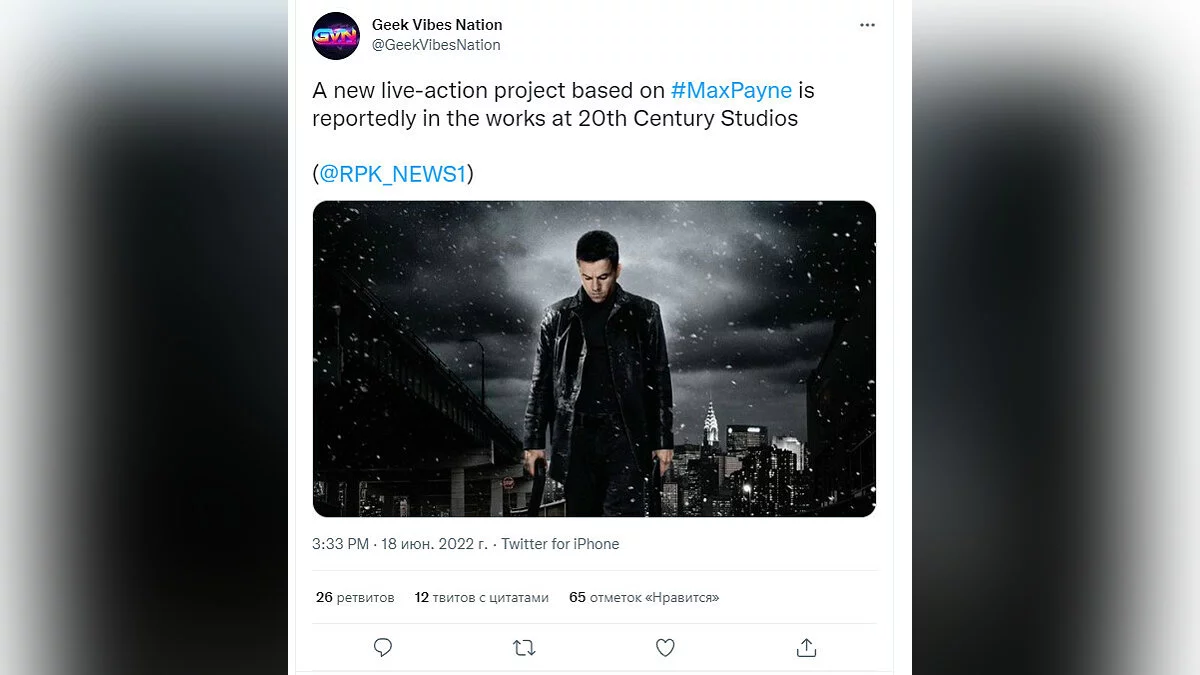The image size is (1200, 675).
Task: Click the Twitter for iPhone source link
Action: pyautogui.click(x=560, y=544)
